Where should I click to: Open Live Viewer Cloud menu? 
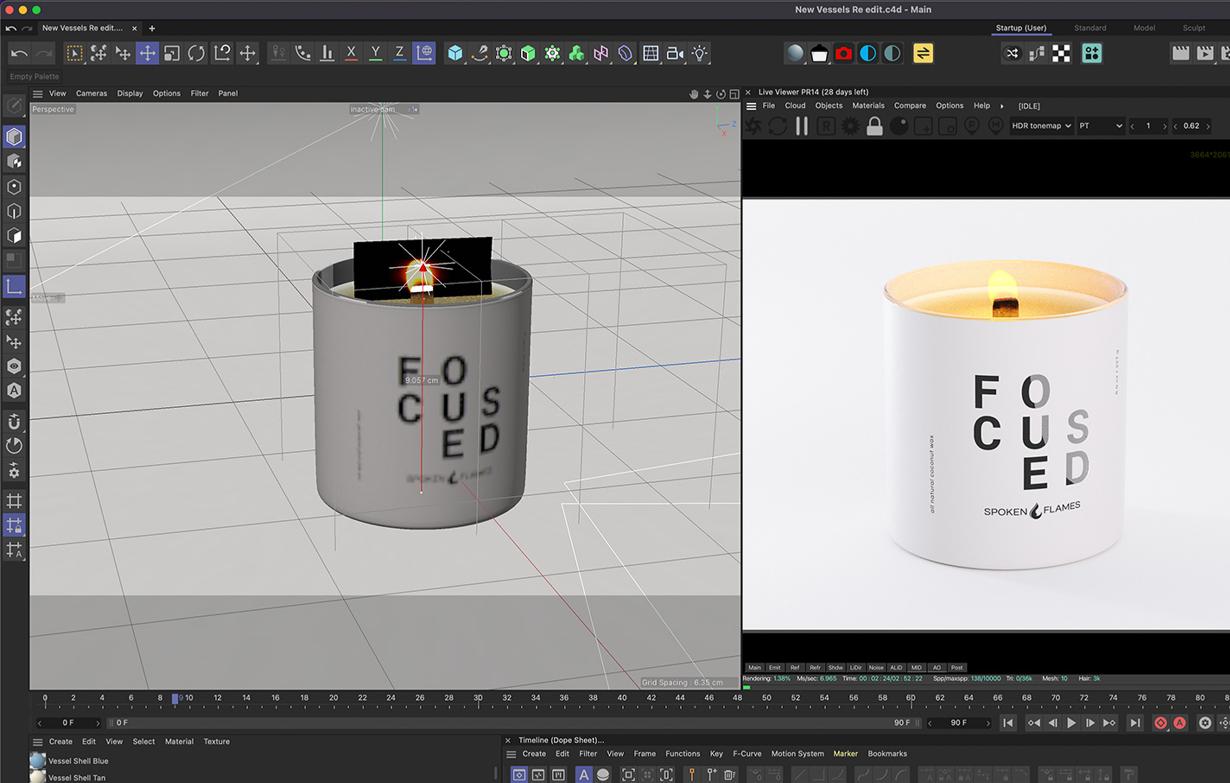click(x=795, y=105)
